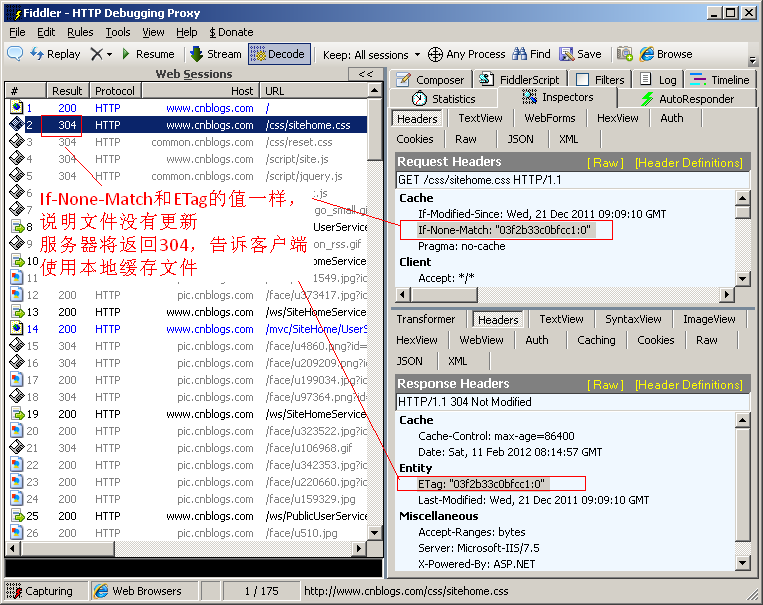This screenshot has height=605, width=763.
Task: Click Any Process target picker
Action: pos(467,54)
